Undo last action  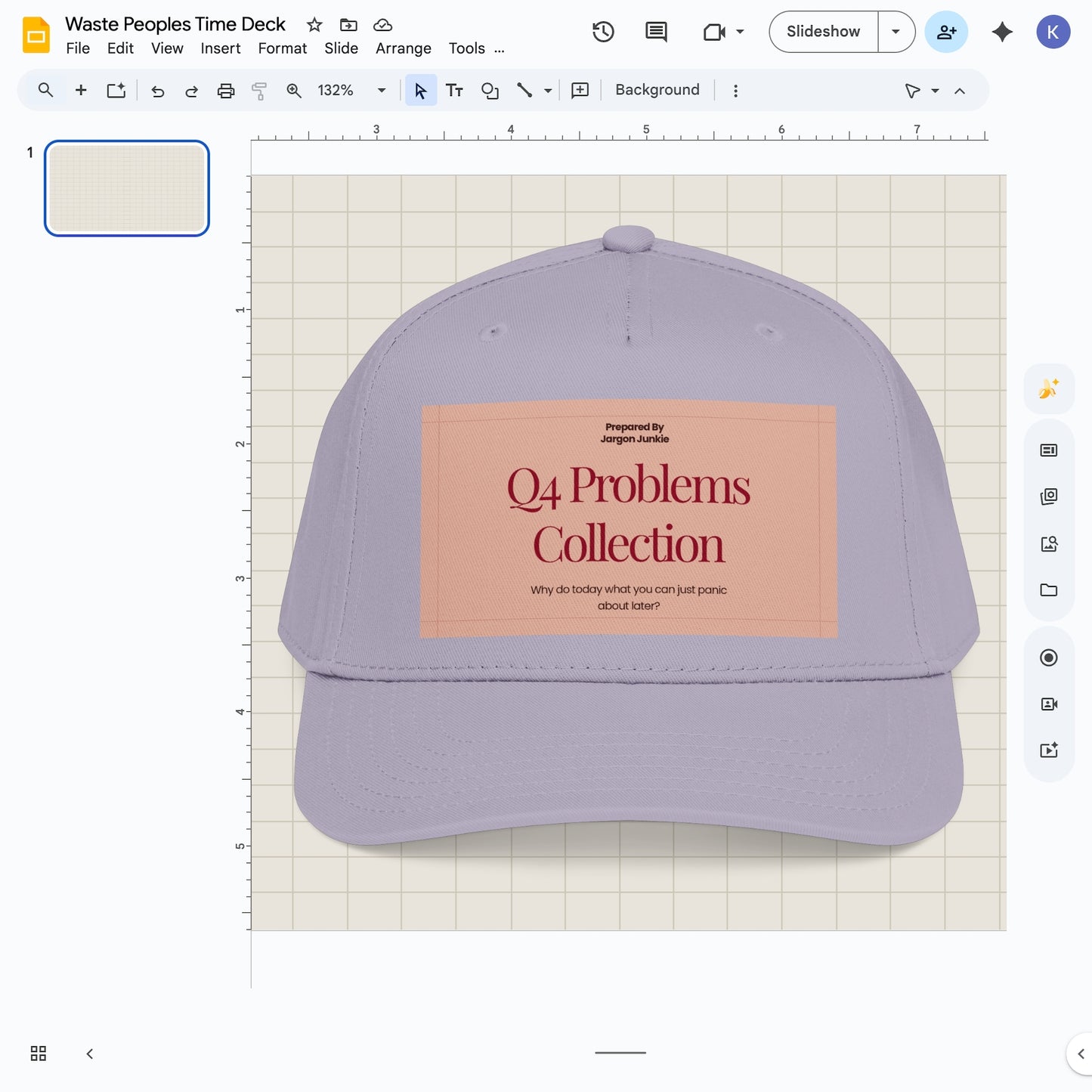click(157, 91)
